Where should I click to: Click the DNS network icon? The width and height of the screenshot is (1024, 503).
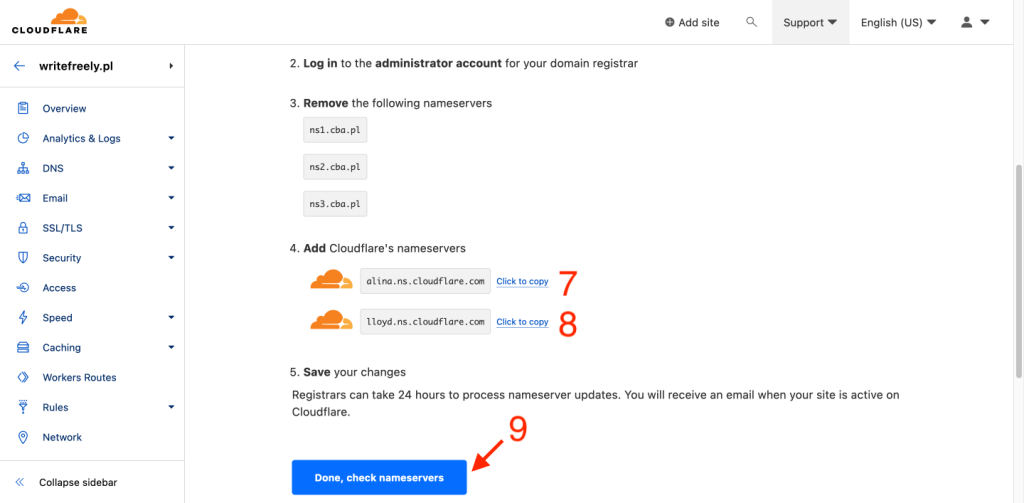pyautogui.click(x=22, y=168)
